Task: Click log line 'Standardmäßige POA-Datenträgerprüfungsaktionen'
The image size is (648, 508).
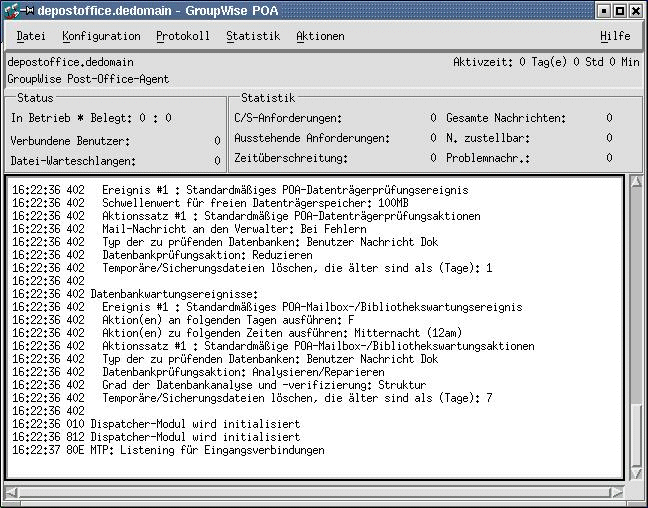Action: pos(246,216)
